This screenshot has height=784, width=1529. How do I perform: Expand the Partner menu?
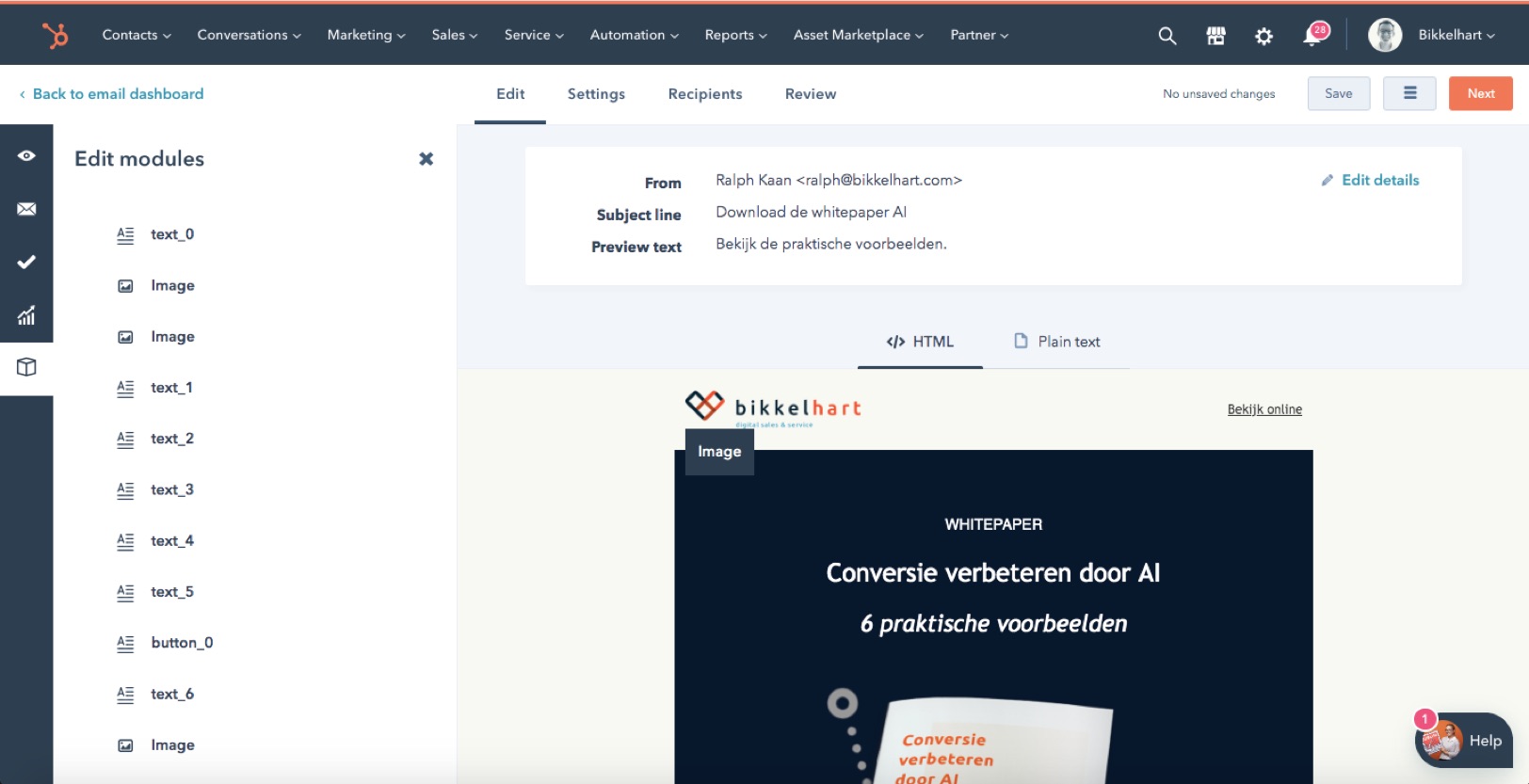coord(979,35)
